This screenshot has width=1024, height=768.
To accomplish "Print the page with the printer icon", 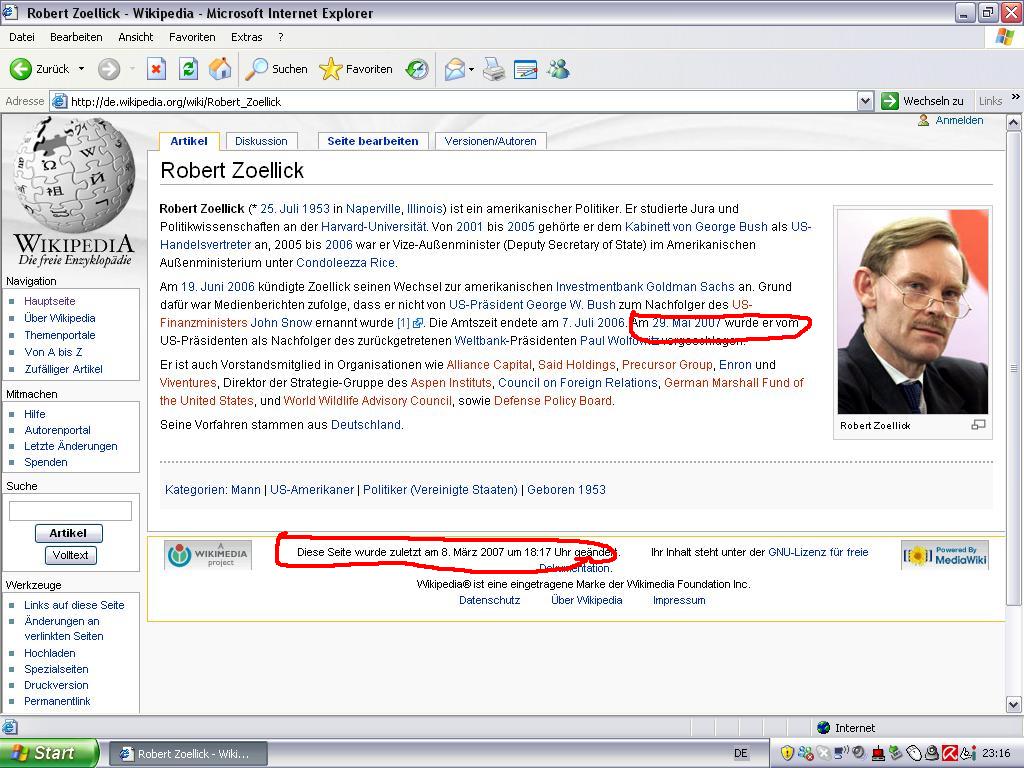I will coord(494,69).
